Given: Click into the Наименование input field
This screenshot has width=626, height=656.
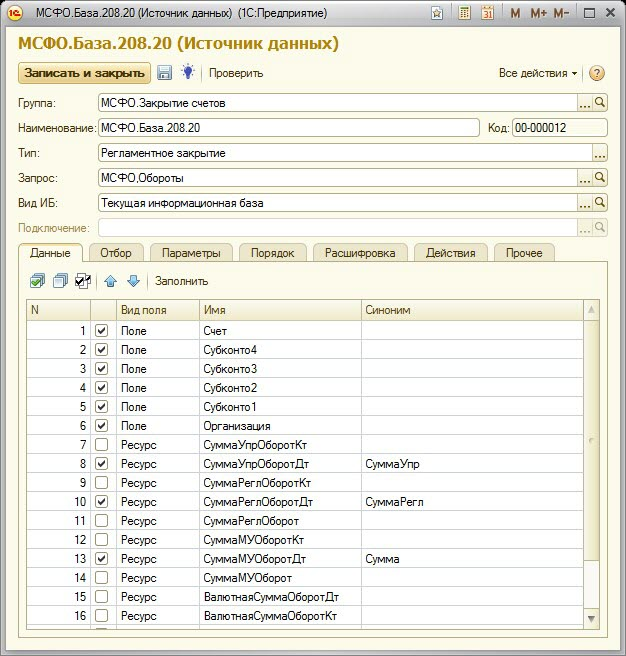Looking at the screenshot, I should click(288, 127).
